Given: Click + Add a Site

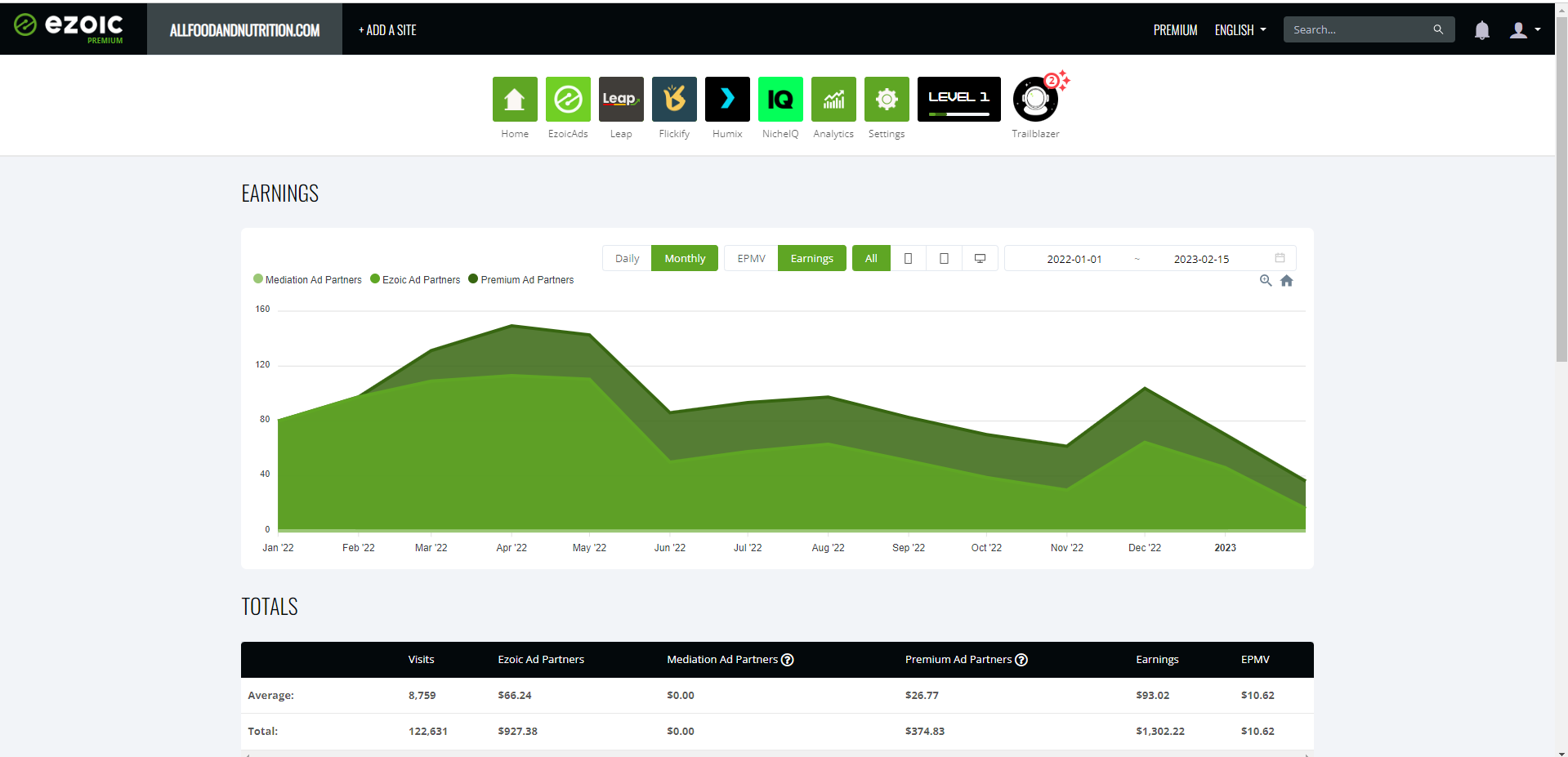Looking at the screenshot, I should pyautogui.click(x=387, y=30).
